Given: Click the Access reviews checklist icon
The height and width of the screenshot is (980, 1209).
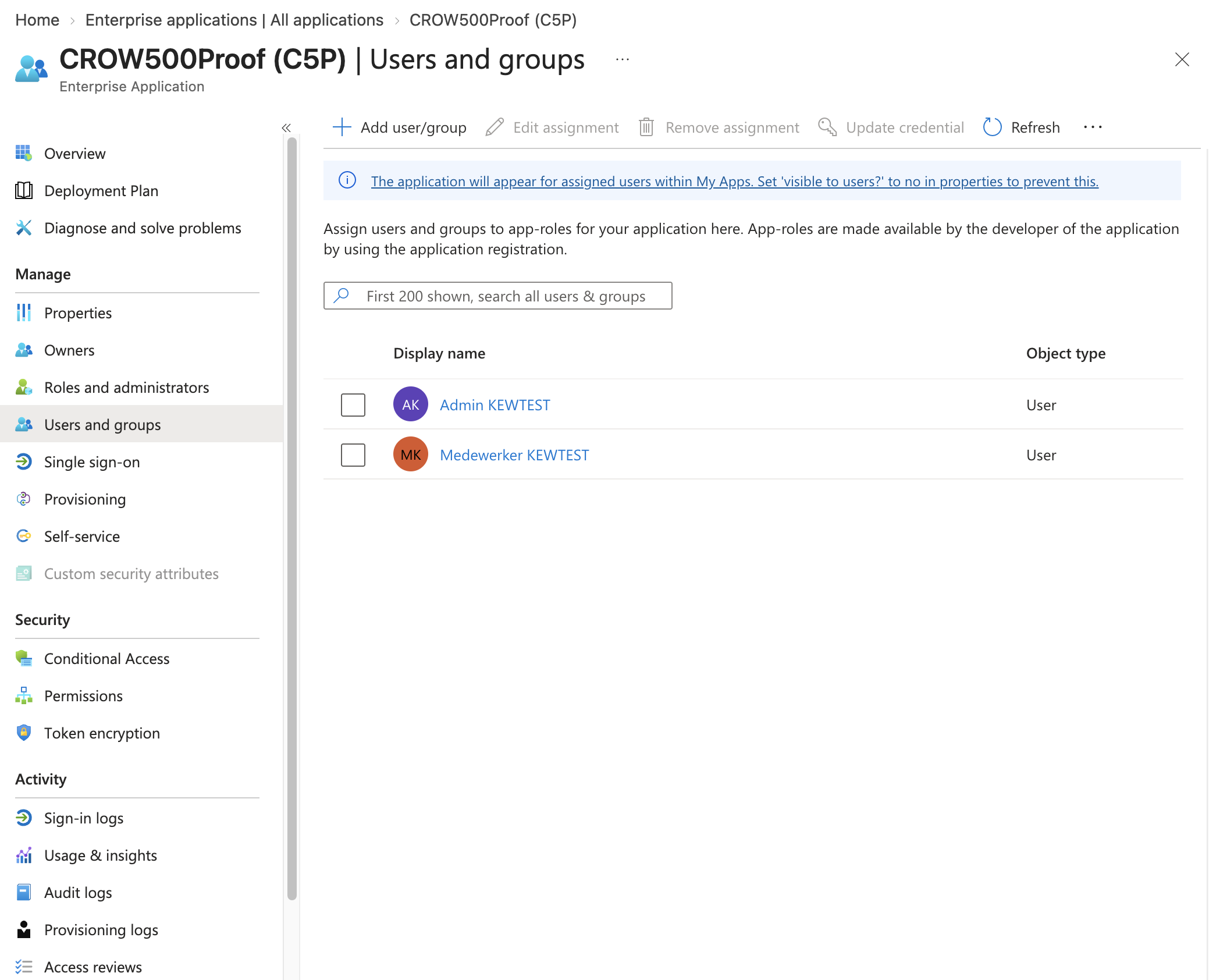Looking at the screenshot, I should 24,967.
